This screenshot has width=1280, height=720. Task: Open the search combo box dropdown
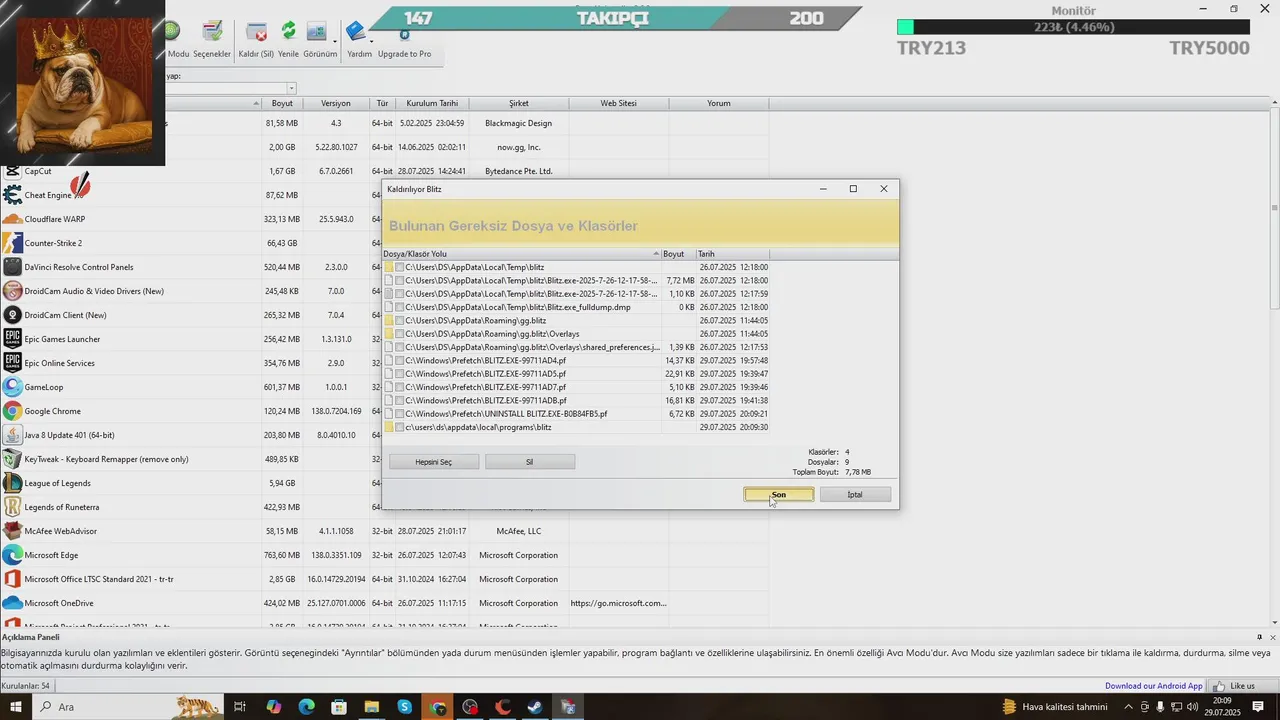291,89
